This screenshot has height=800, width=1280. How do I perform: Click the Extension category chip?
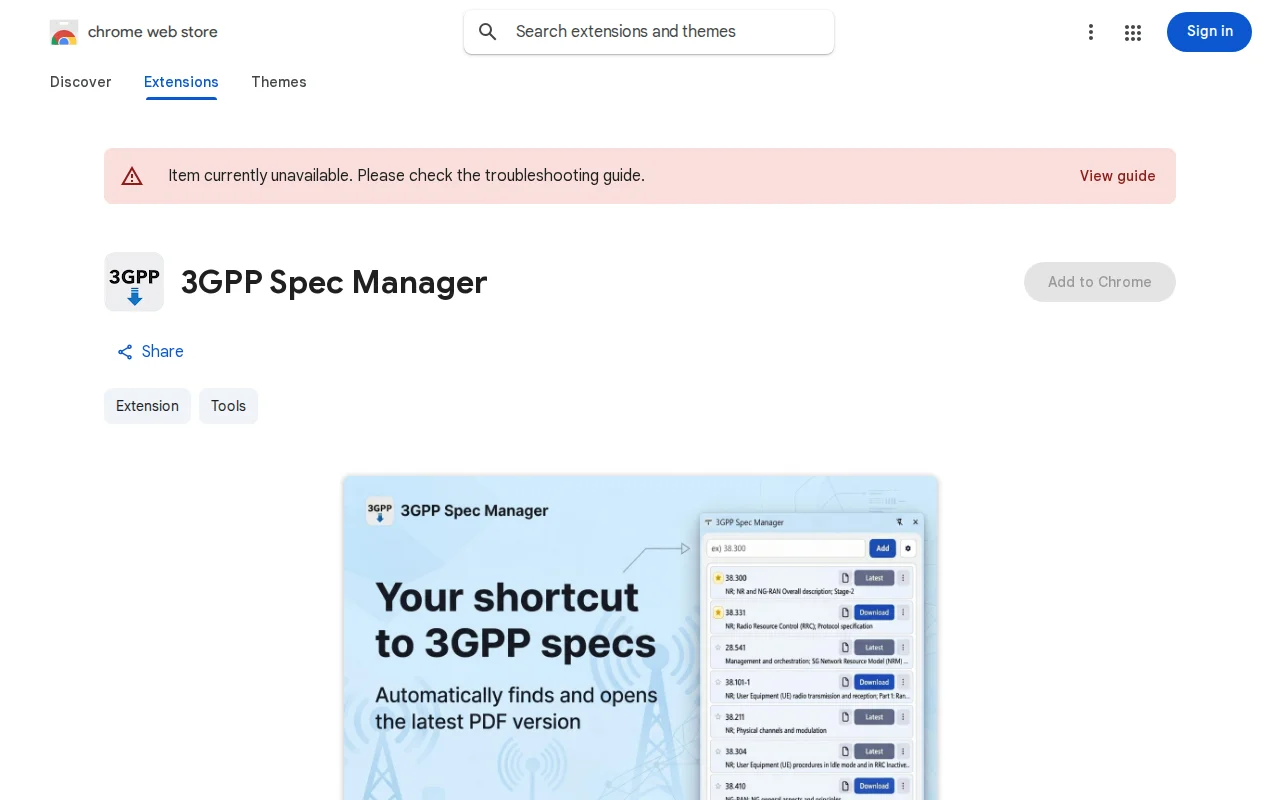coord(147,406)
